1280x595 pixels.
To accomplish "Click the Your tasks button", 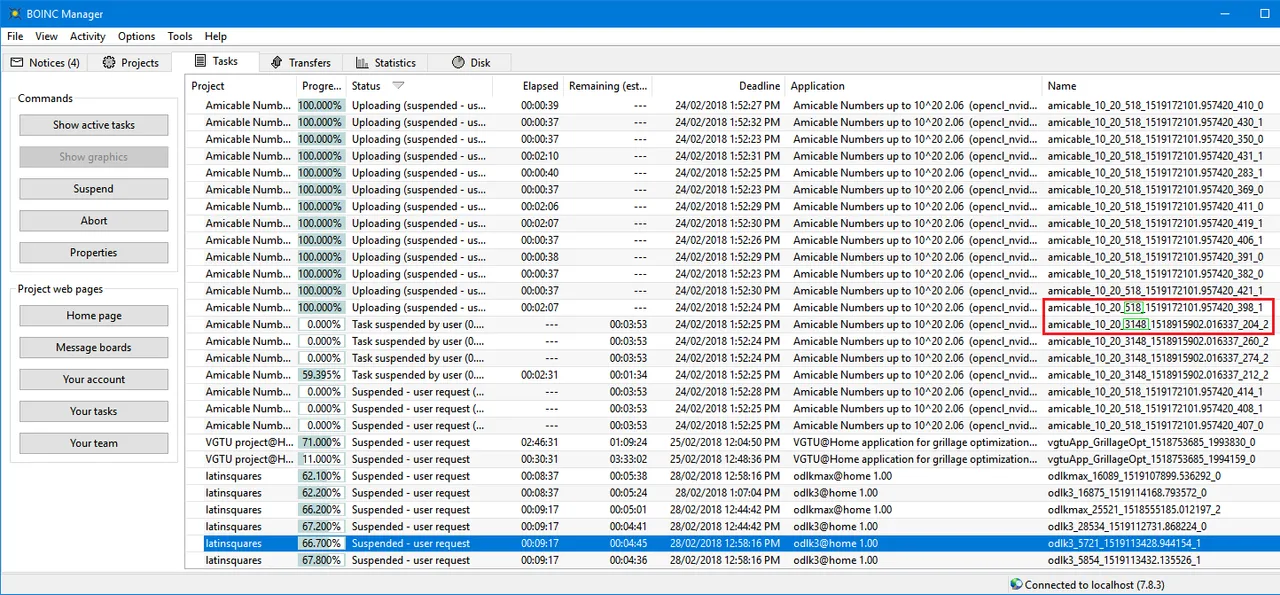I will [94, 412].
